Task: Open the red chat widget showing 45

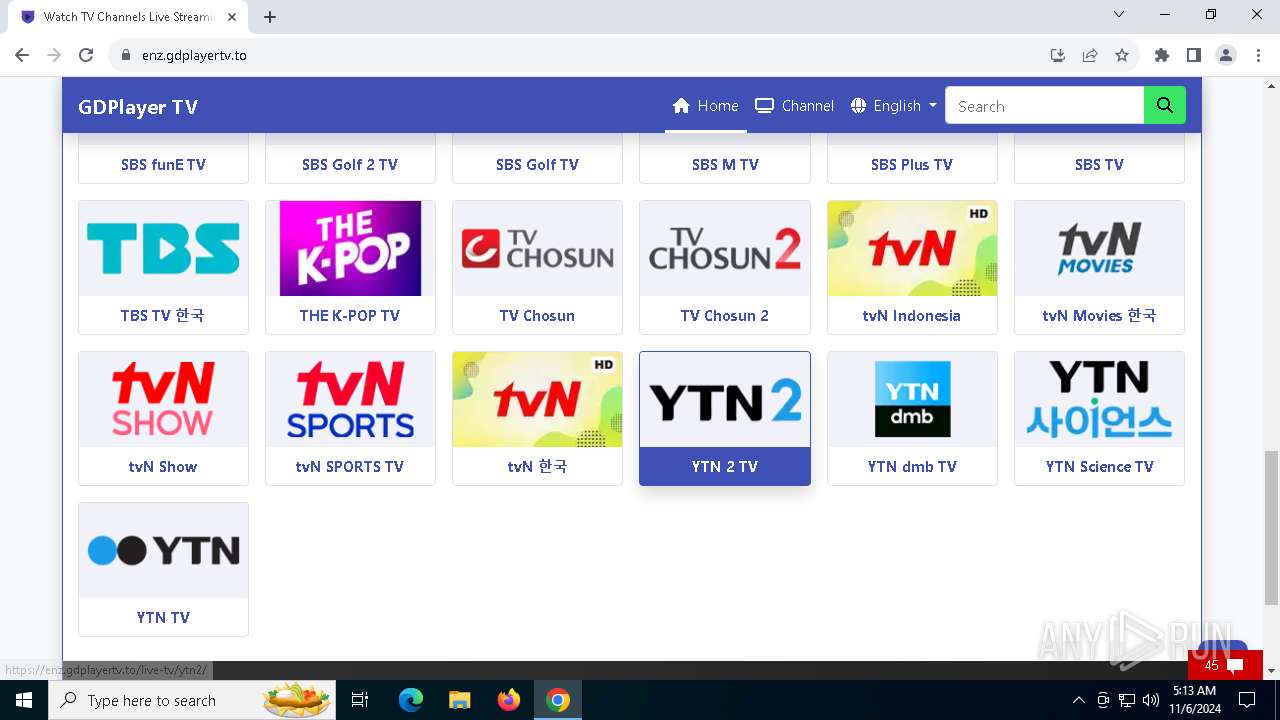Action: click(1225, 665)
